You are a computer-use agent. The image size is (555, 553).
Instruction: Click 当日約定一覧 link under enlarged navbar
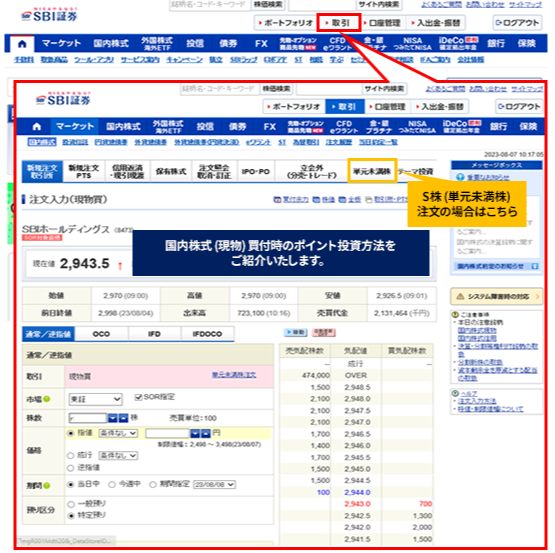(378, 142)
